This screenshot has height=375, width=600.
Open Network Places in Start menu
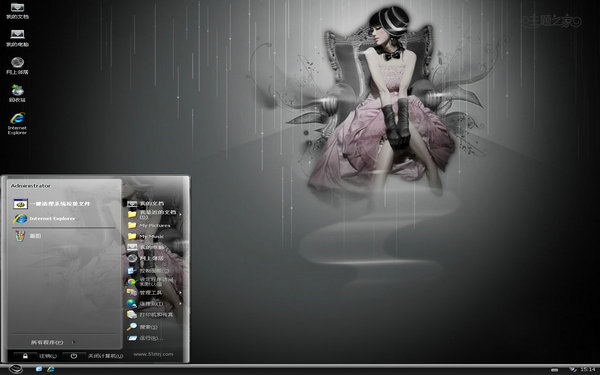[146, 258]
